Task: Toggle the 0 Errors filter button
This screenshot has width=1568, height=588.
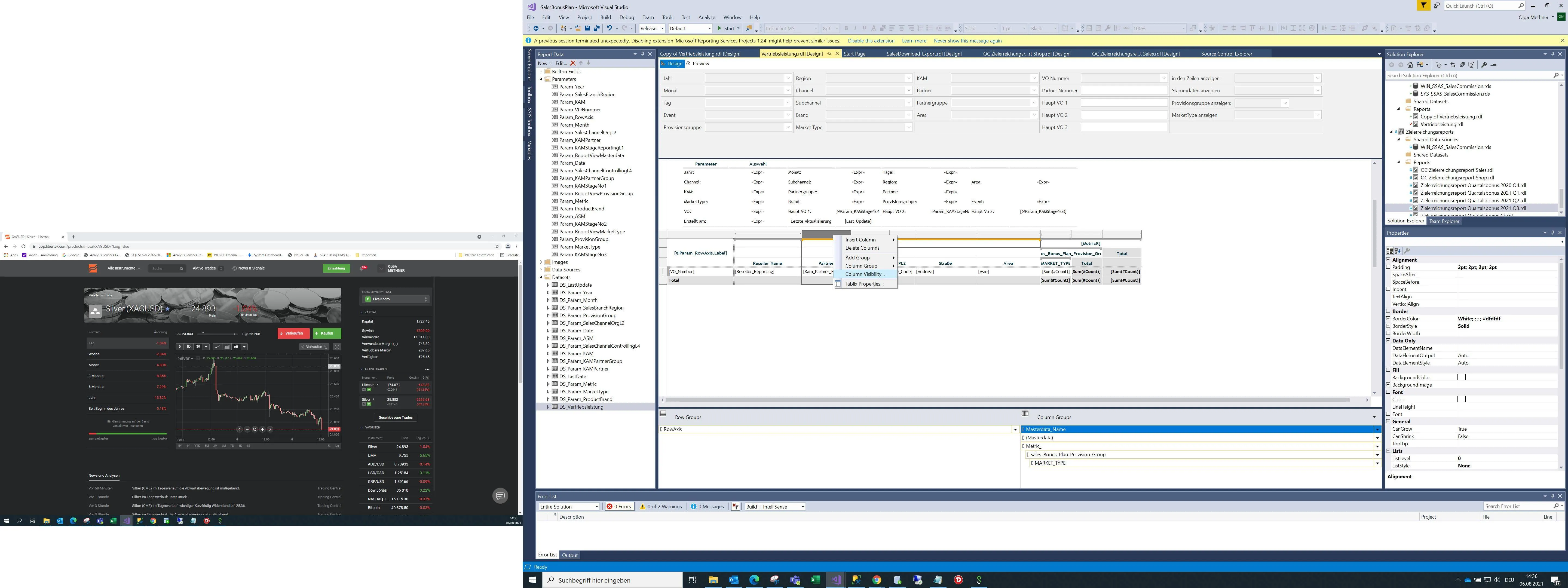Action: [619, 506]
